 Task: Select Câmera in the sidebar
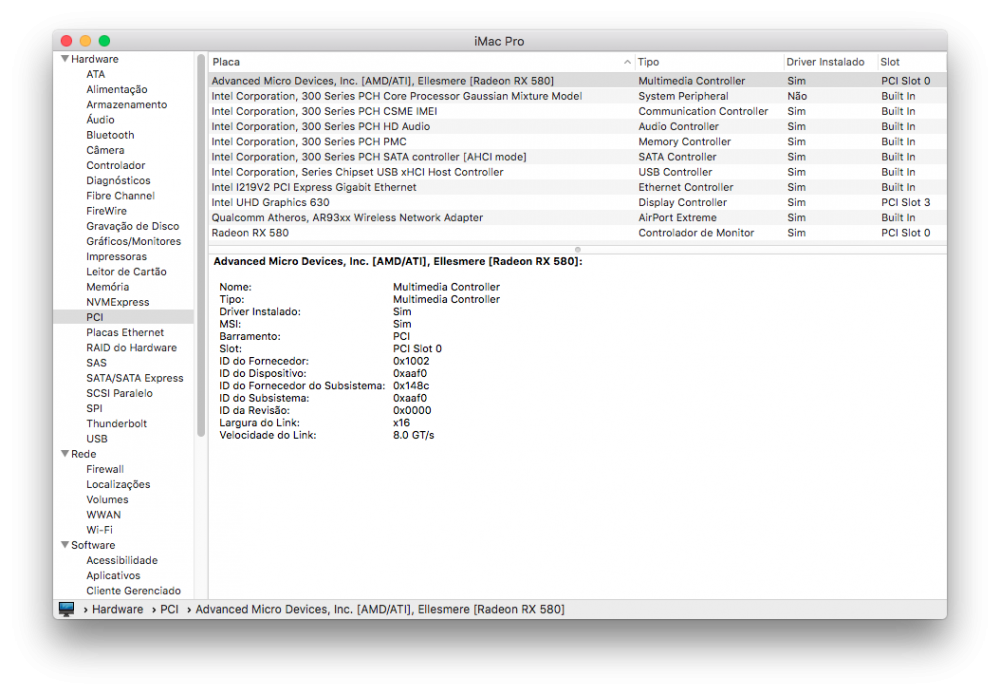click(x=105, y=150)
